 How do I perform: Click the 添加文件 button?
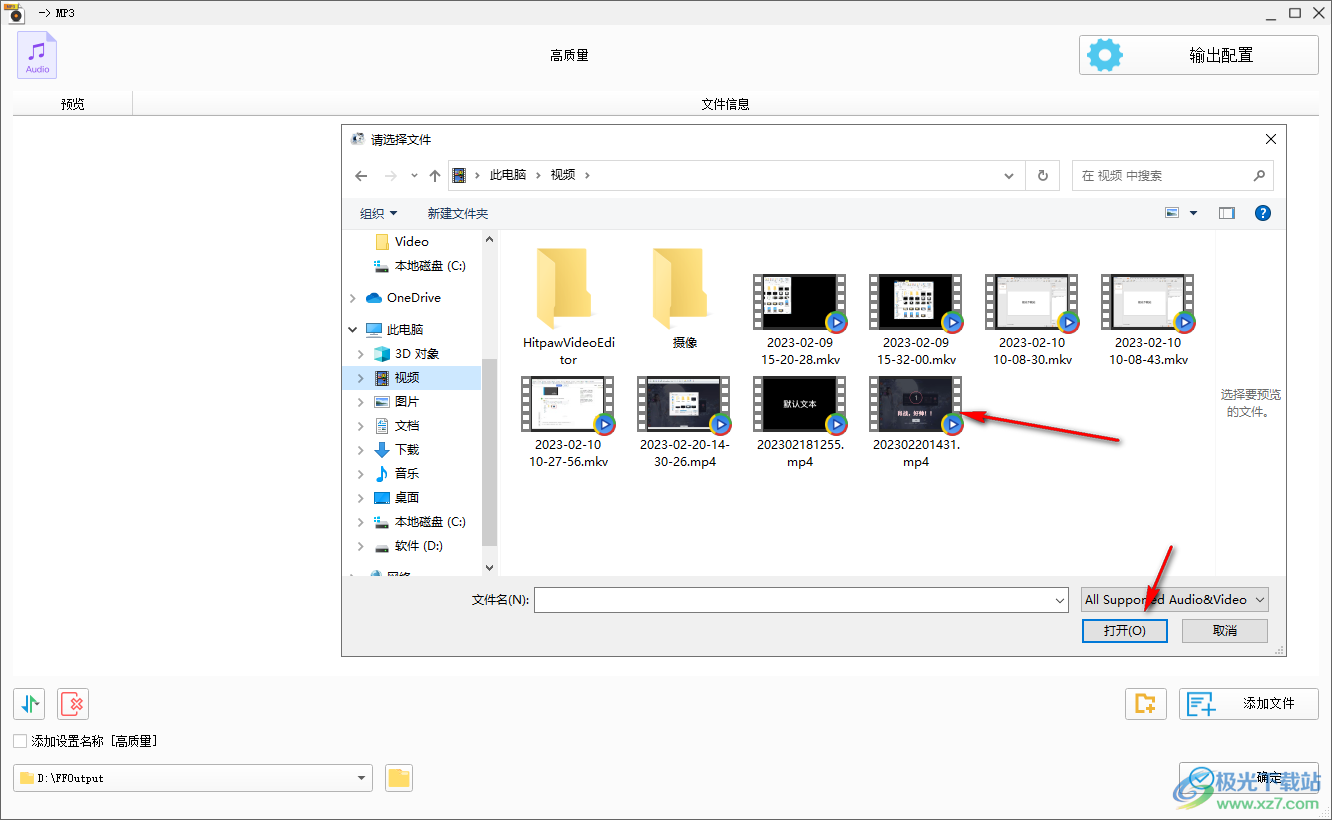click(x=1249, y=704)
